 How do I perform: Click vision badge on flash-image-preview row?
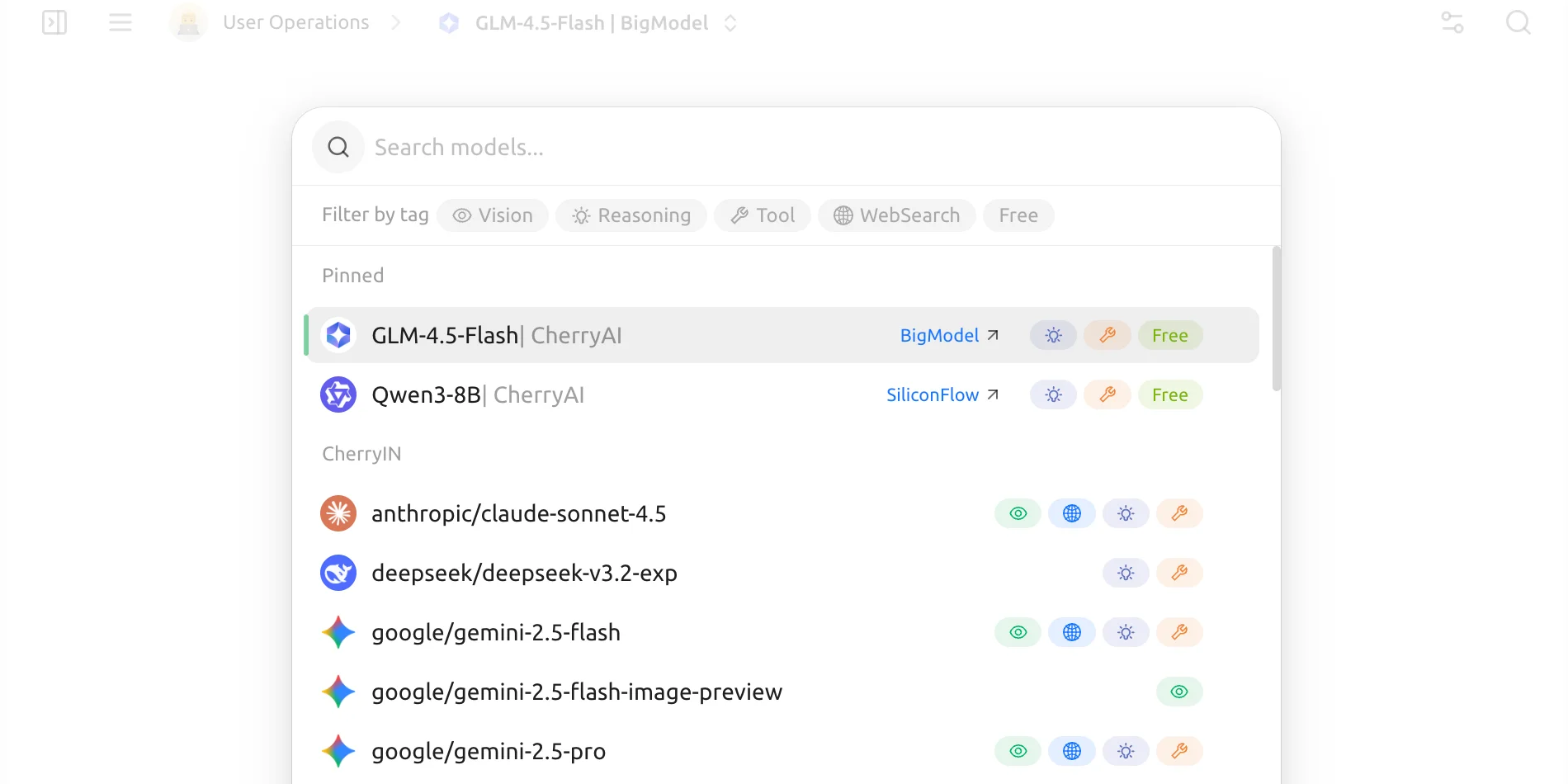1179,692
